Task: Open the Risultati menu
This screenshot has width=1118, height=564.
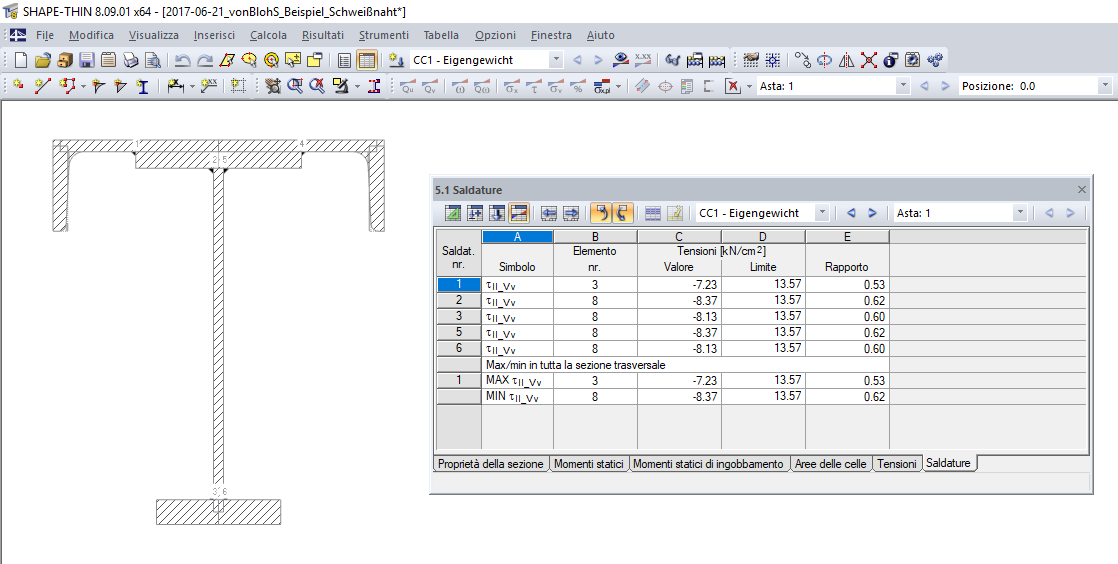Action: [322, 35]
